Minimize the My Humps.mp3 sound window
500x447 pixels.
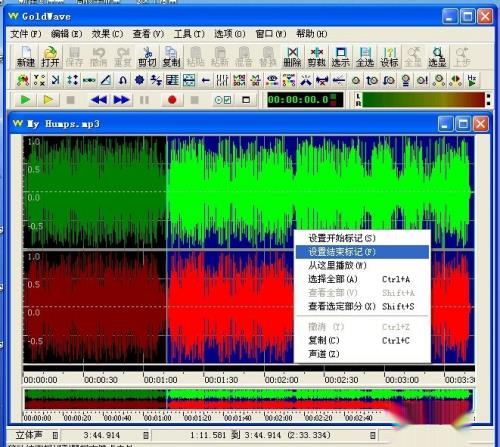point(445,124)
